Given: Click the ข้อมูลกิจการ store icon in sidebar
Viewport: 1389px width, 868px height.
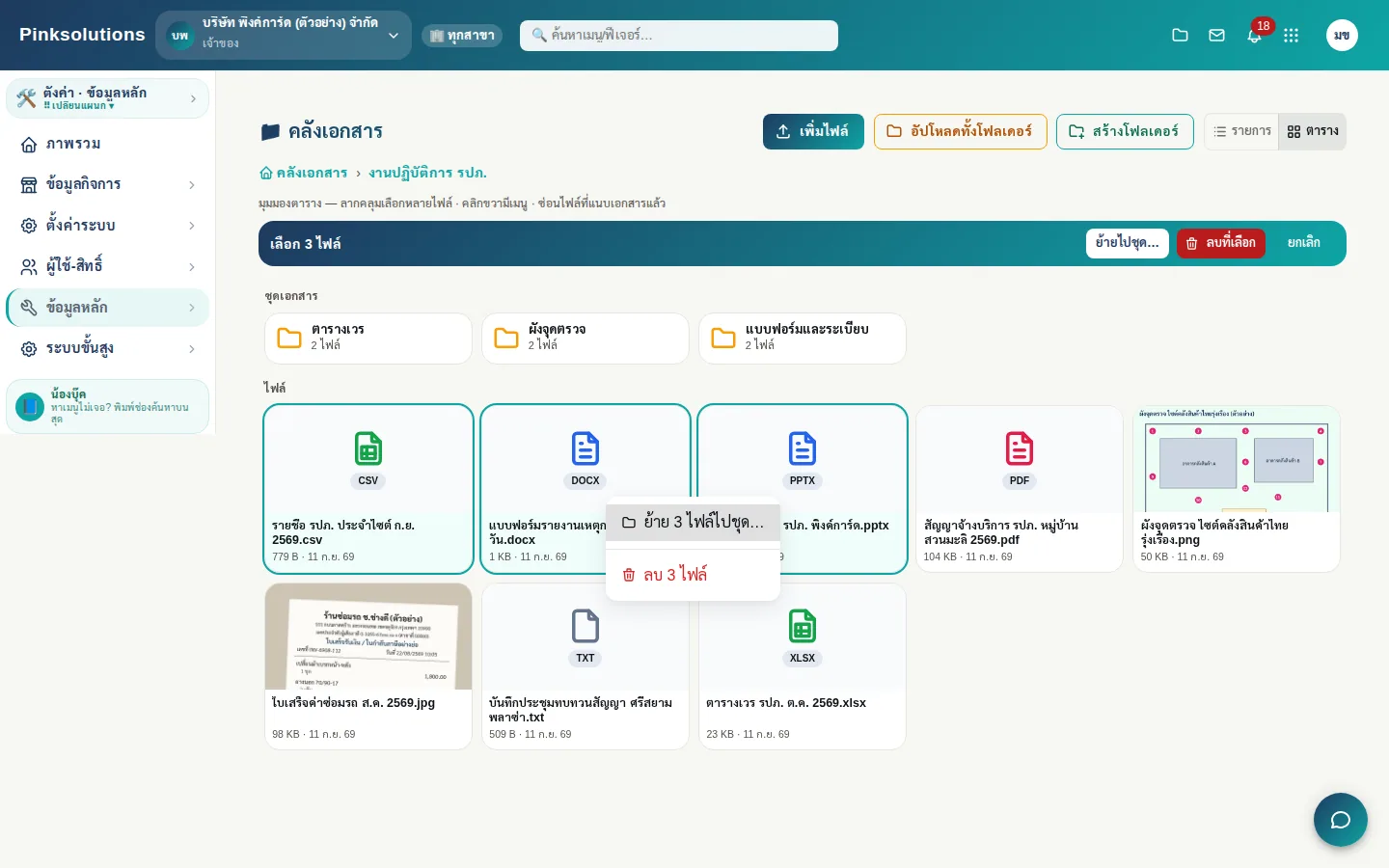Looking at the screenshot, I should (29, 185).
